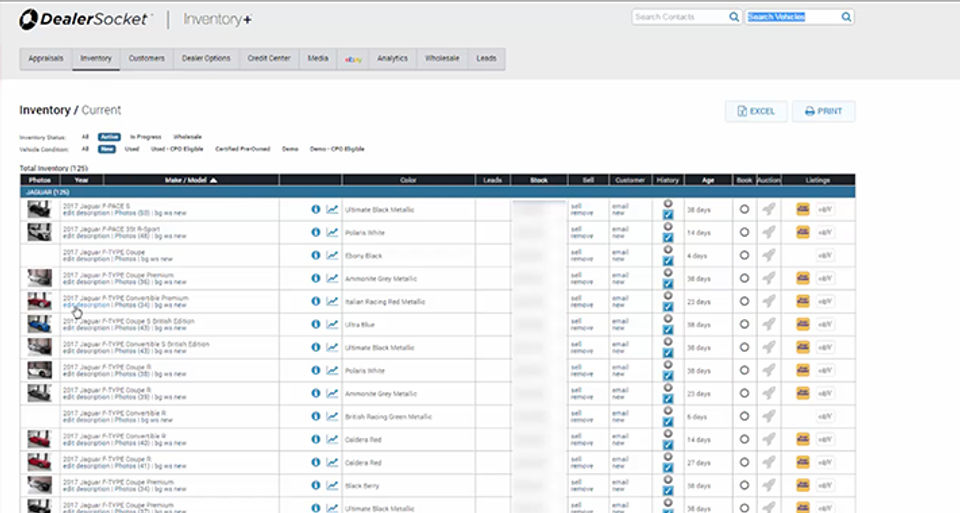The height and width of the screenshot is (513, 960).
Task: Uncheck history checkbox for Italian Racing Red row
Action: pyautogui.click(x=668, y=307)
